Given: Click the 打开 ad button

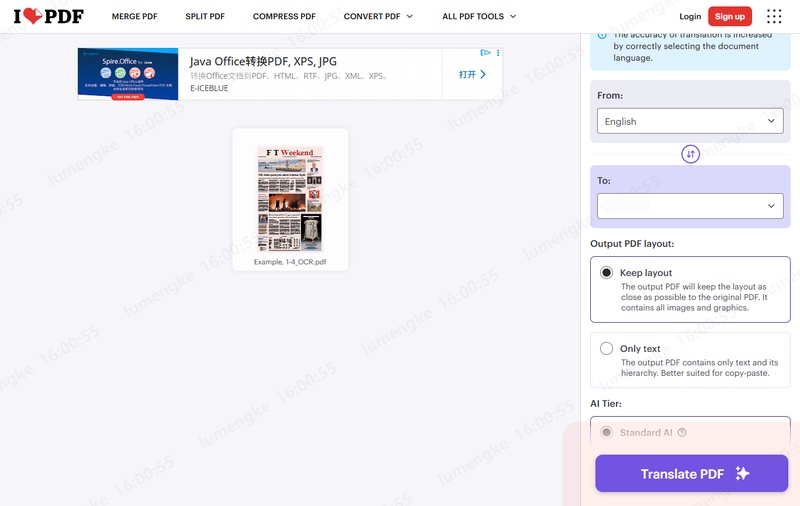Looking at the screenshot, I should coord(472,74).
